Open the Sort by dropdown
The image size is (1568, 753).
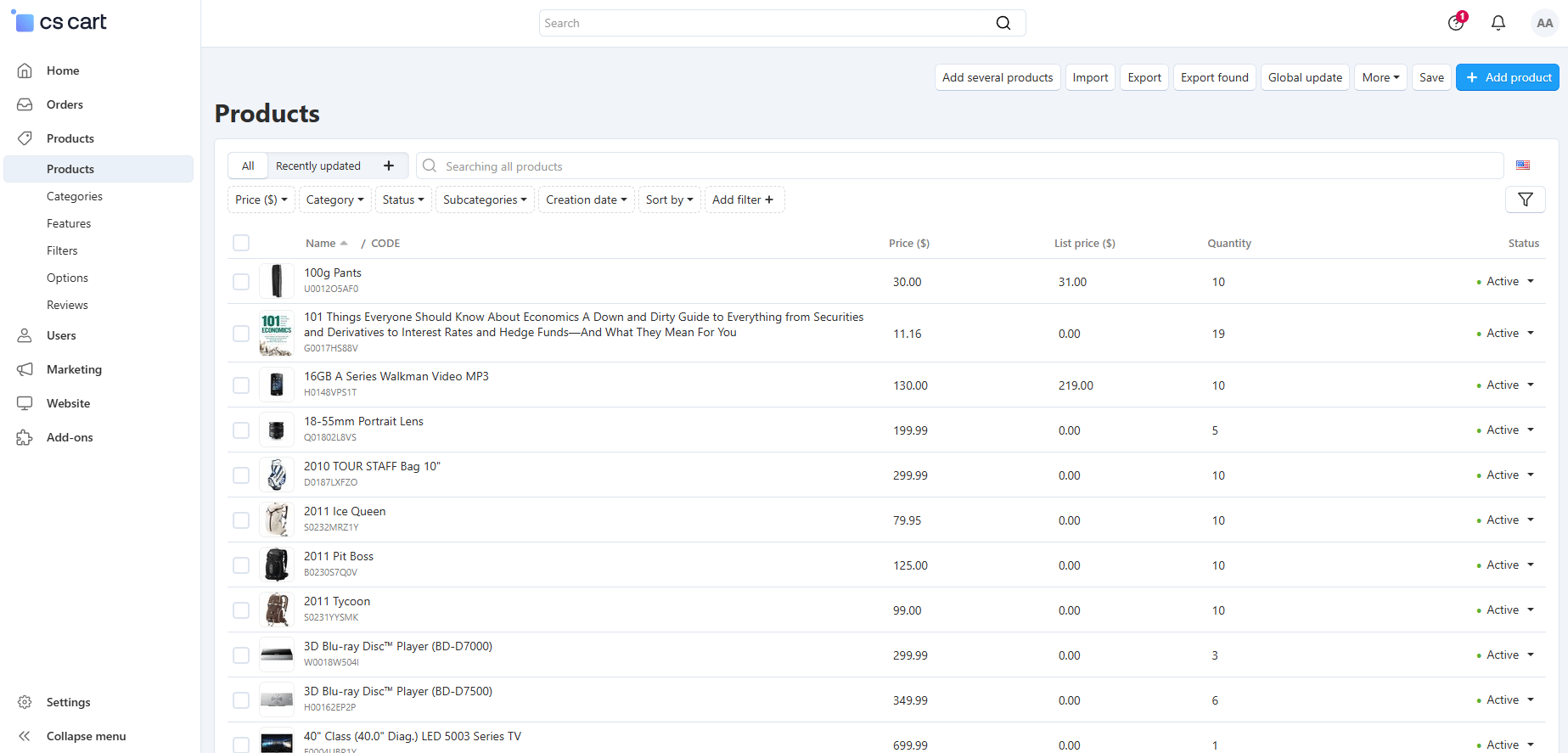coord(670,199)
